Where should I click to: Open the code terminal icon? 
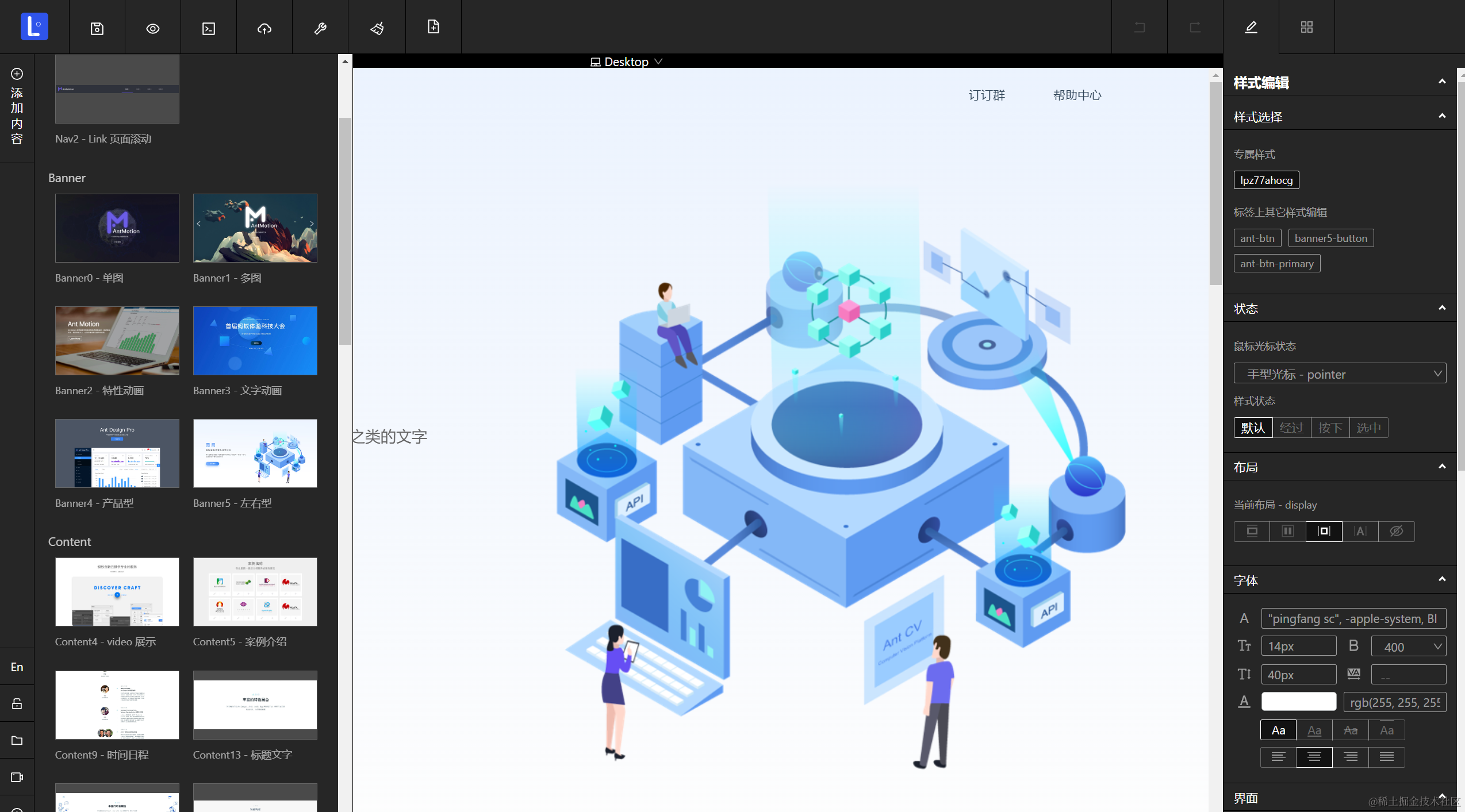[209, 28]
